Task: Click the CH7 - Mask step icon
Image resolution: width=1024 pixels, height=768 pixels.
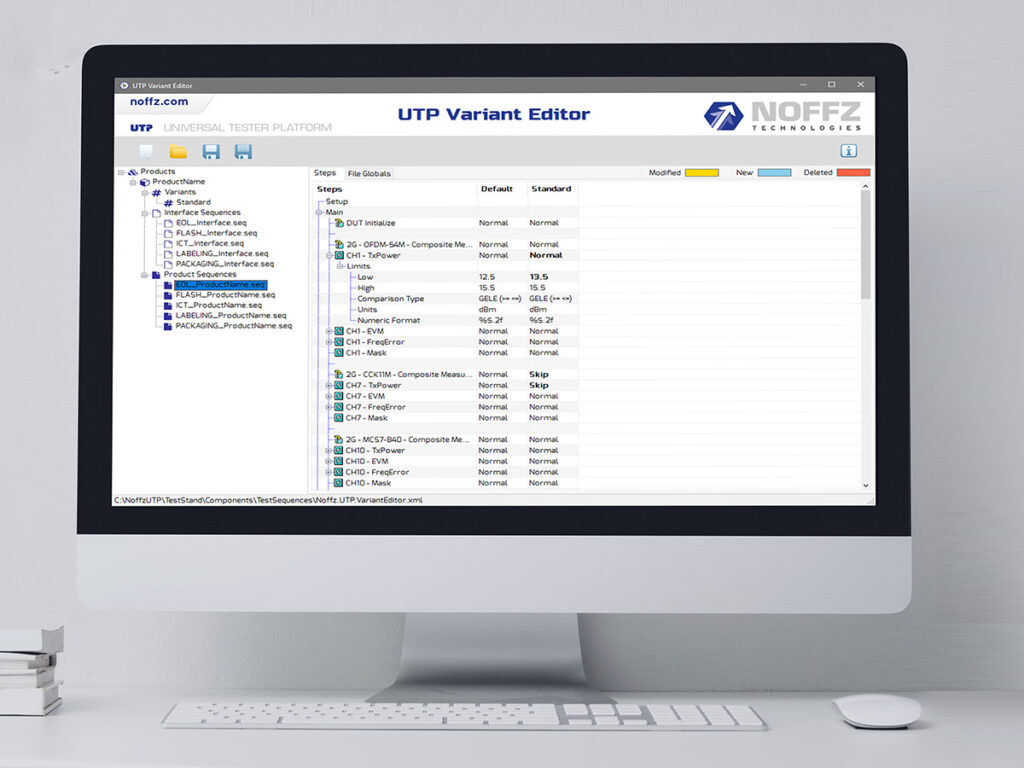Action: (339, 418)
